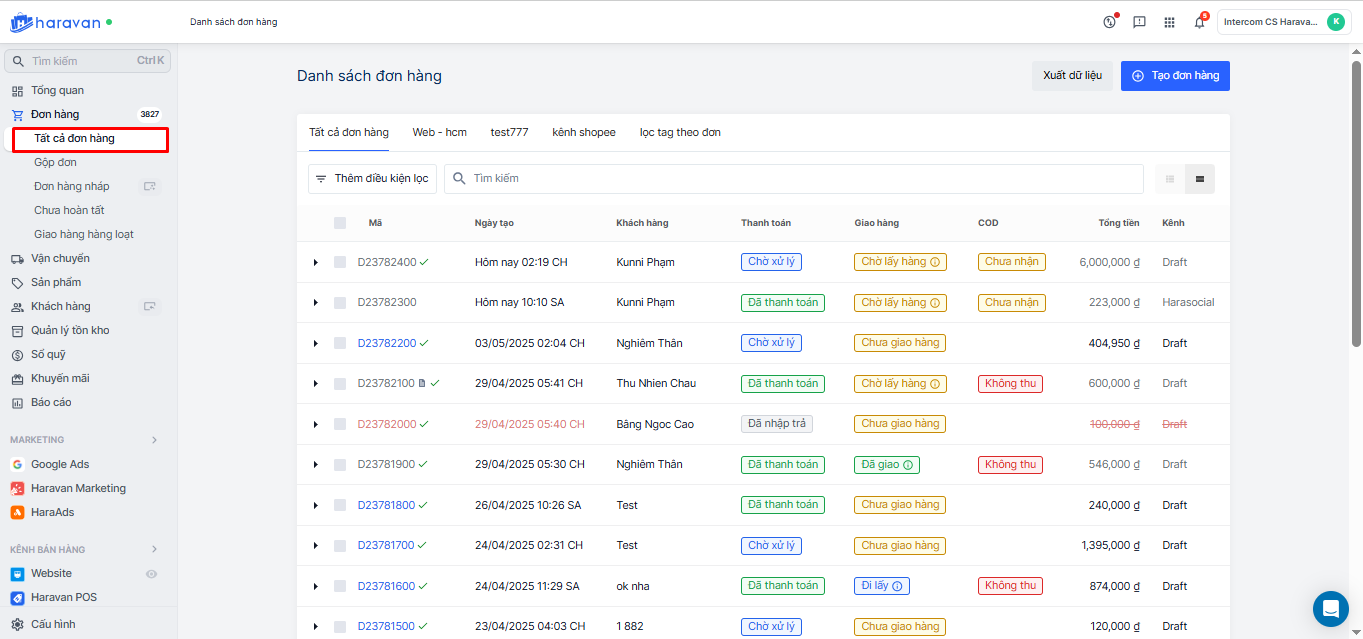Check the box for order D23782400

click(340, 262)
